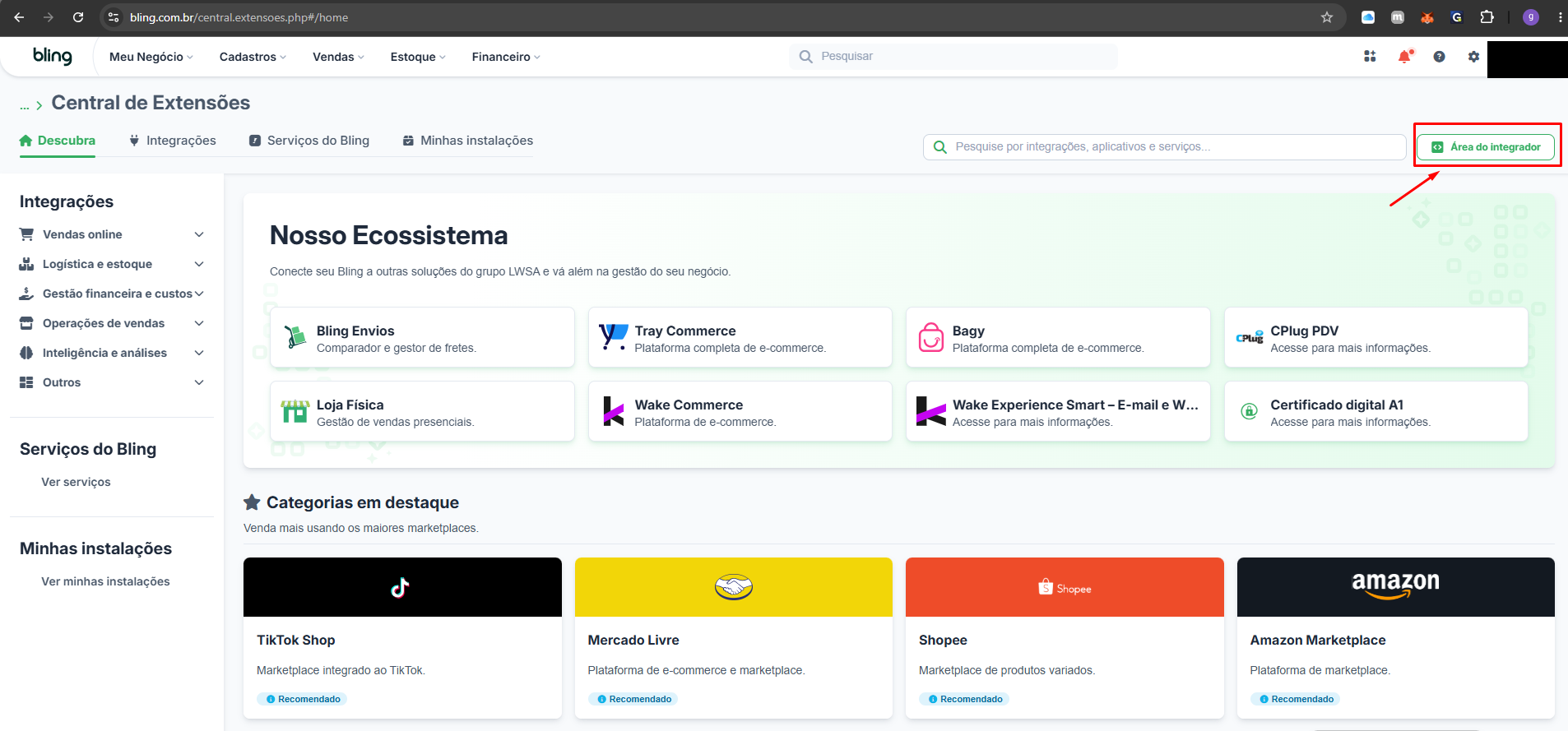Open Ver serviços link
The height and width of the screenshot is (731, 1568).
pyautogui.click(x=76, y=482)
